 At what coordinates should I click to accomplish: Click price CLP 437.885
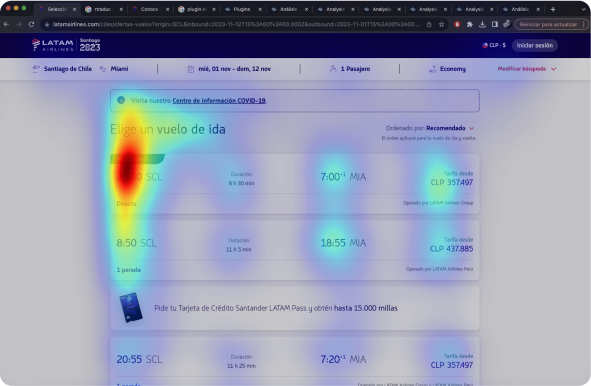coord(452,249)
